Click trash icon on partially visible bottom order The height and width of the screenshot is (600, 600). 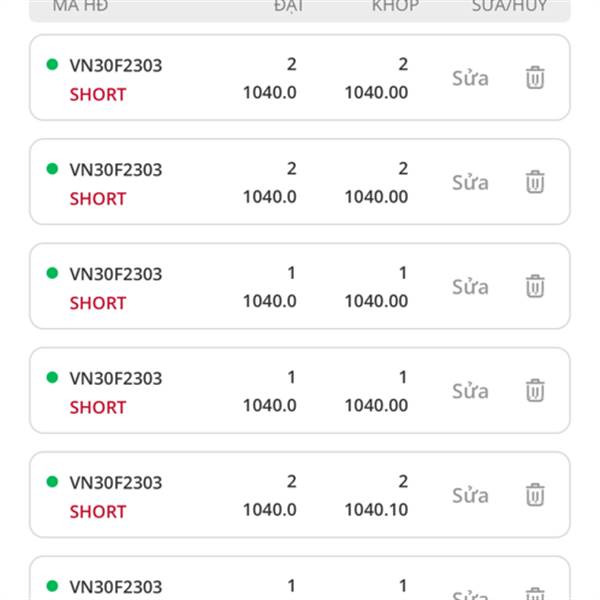pyautogui.click(x=535, y=593)
